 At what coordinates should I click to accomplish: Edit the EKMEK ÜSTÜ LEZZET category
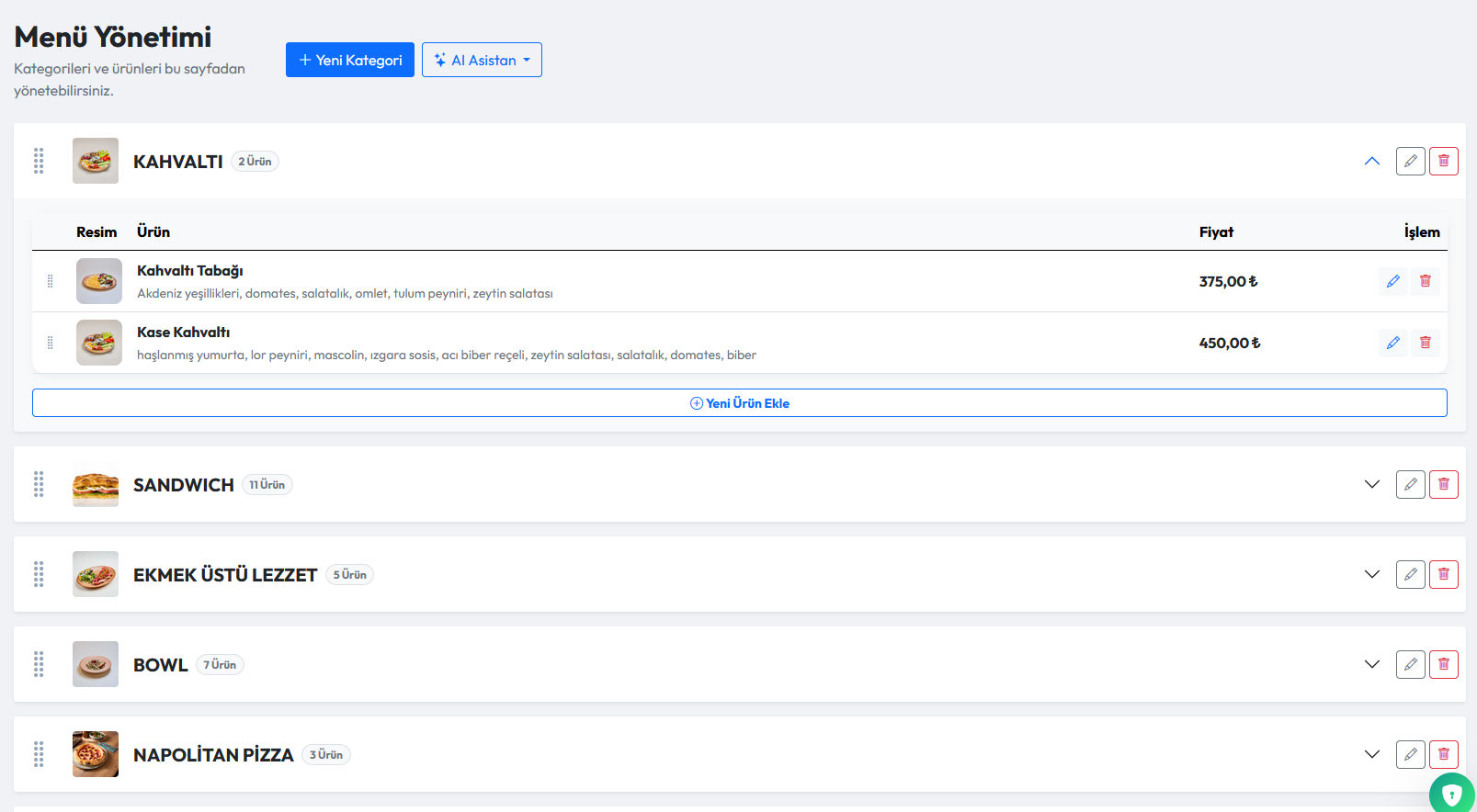click(x=1410, y=574)
